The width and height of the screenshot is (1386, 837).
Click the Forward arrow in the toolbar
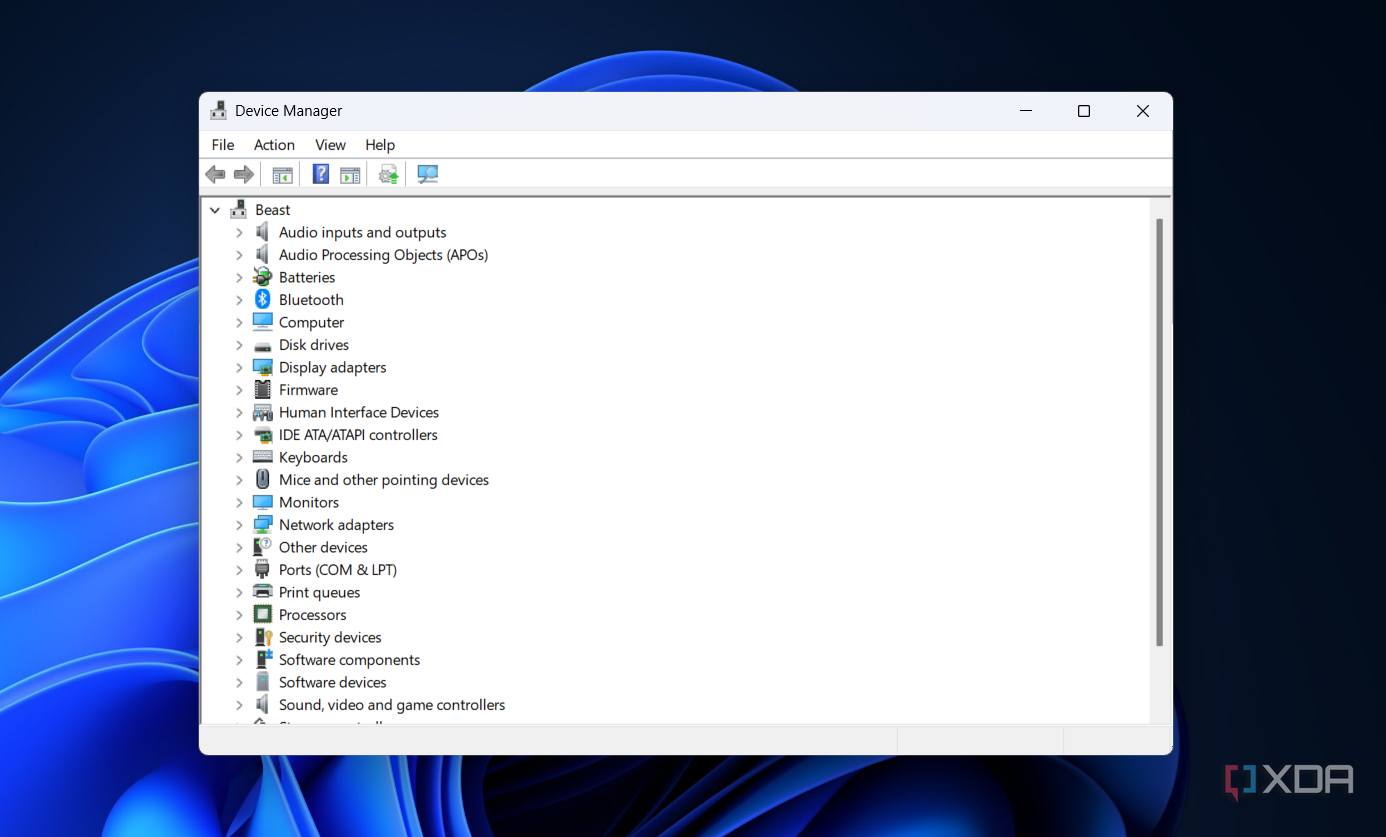click(243, 175)
